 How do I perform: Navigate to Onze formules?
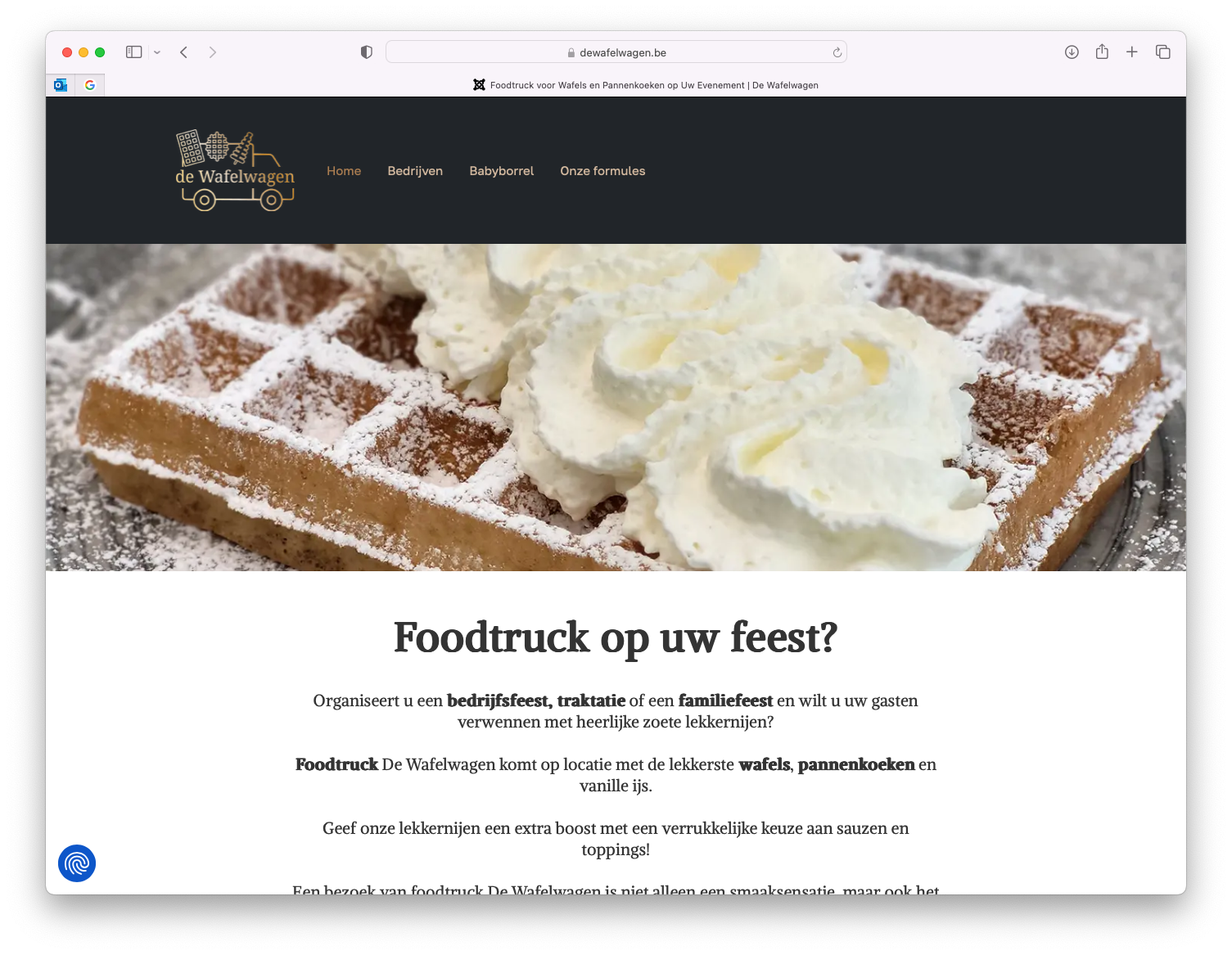[602, 171]
